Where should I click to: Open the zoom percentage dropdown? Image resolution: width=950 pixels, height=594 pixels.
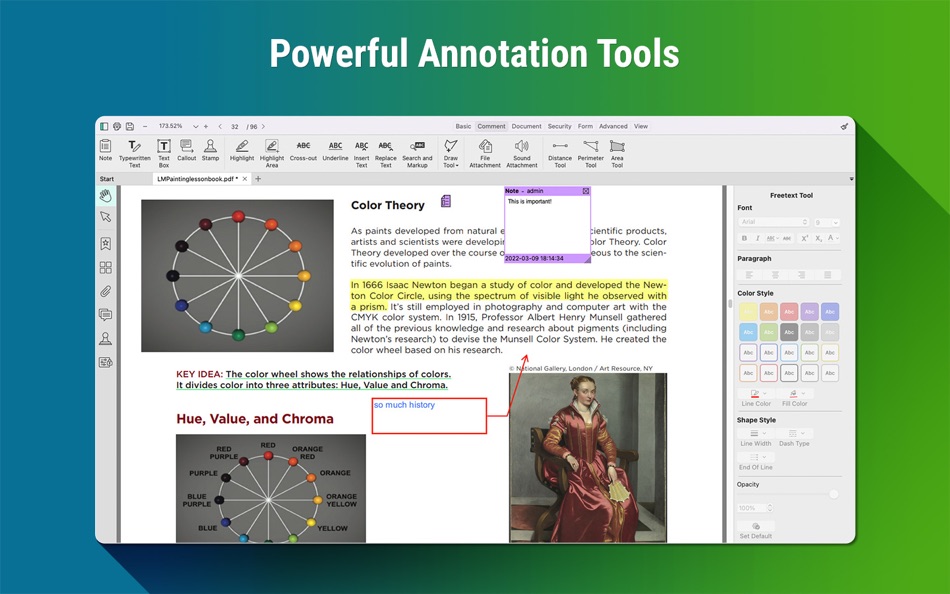pos(195,126)
